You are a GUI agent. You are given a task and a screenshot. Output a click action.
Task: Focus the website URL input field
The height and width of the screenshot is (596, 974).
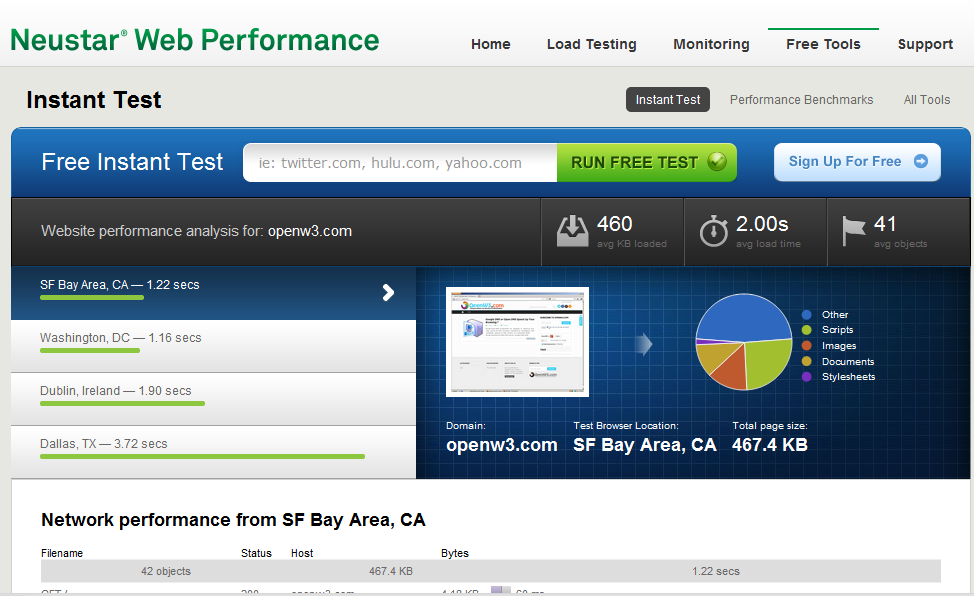coord(400,163)
